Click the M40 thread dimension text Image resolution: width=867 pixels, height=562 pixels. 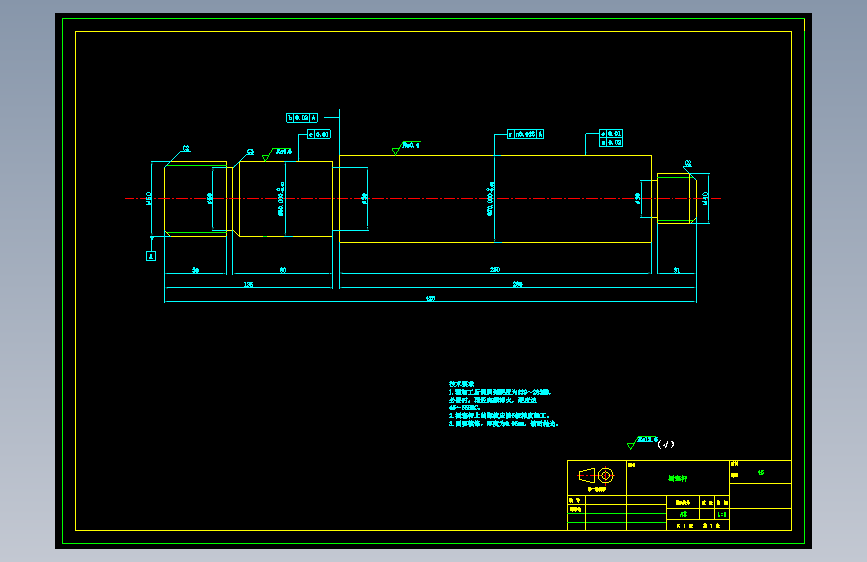[x=705, y=198]
